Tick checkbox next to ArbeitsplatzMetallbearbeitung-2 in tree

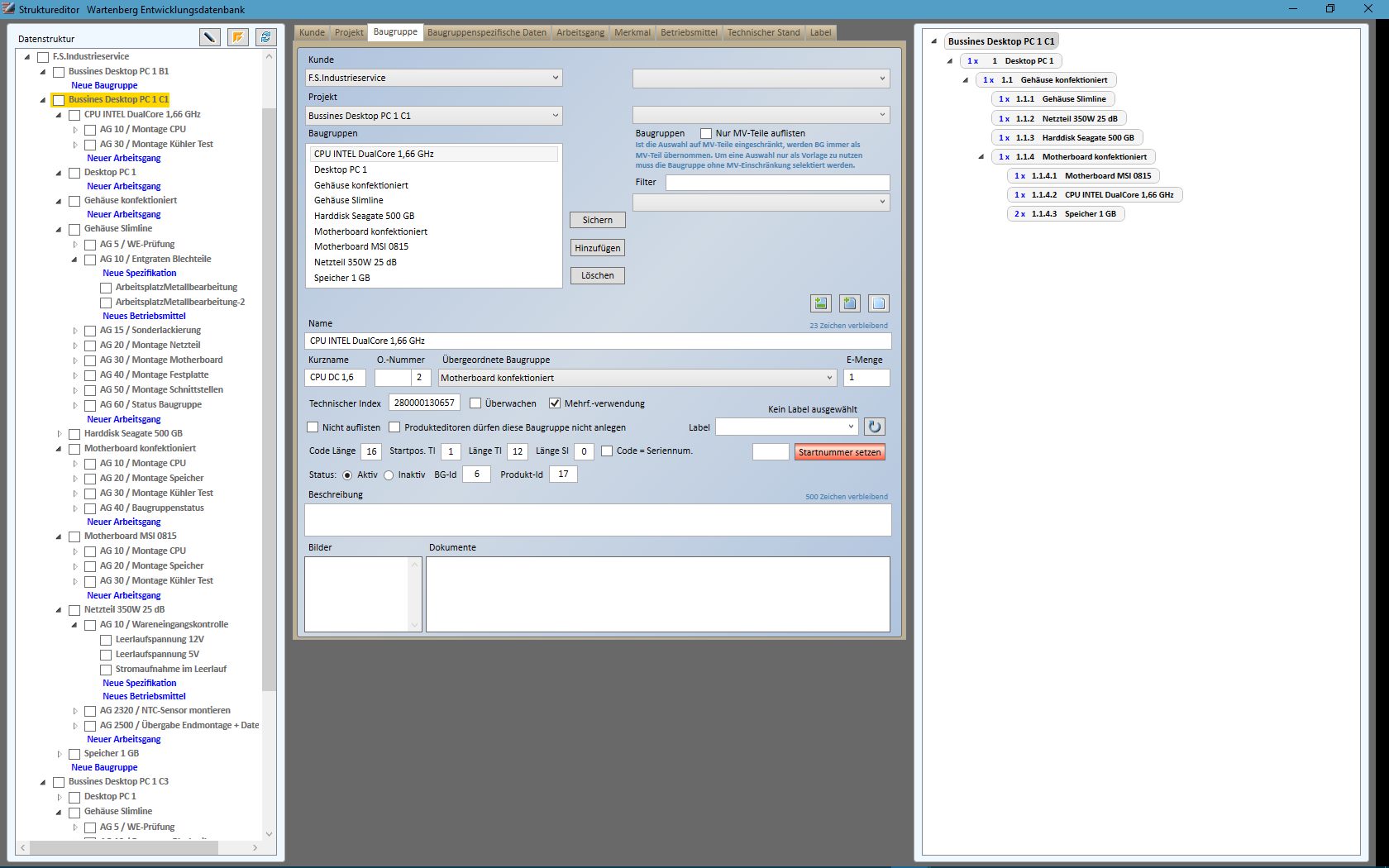106,303
